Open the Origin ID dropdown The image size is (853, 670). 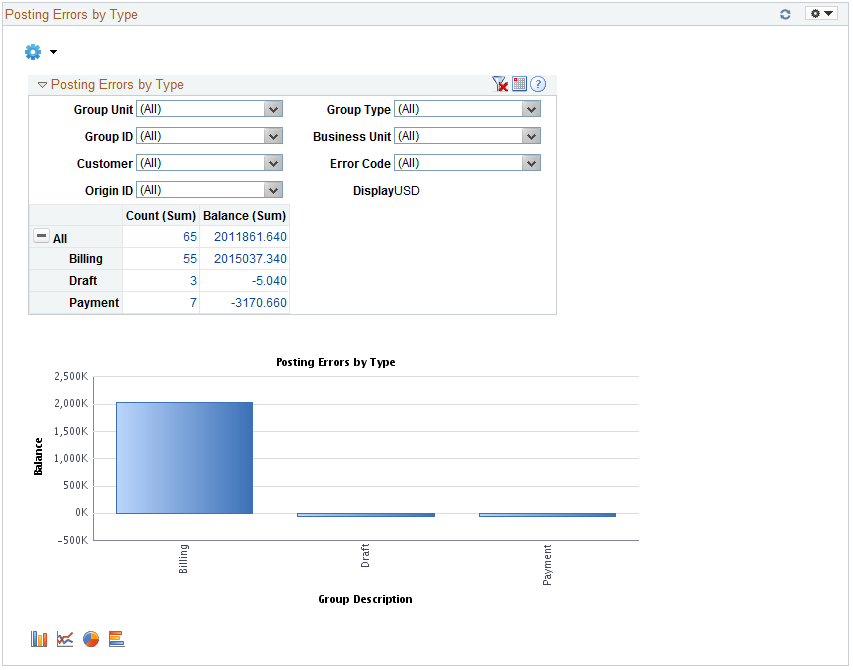[209, 190]
